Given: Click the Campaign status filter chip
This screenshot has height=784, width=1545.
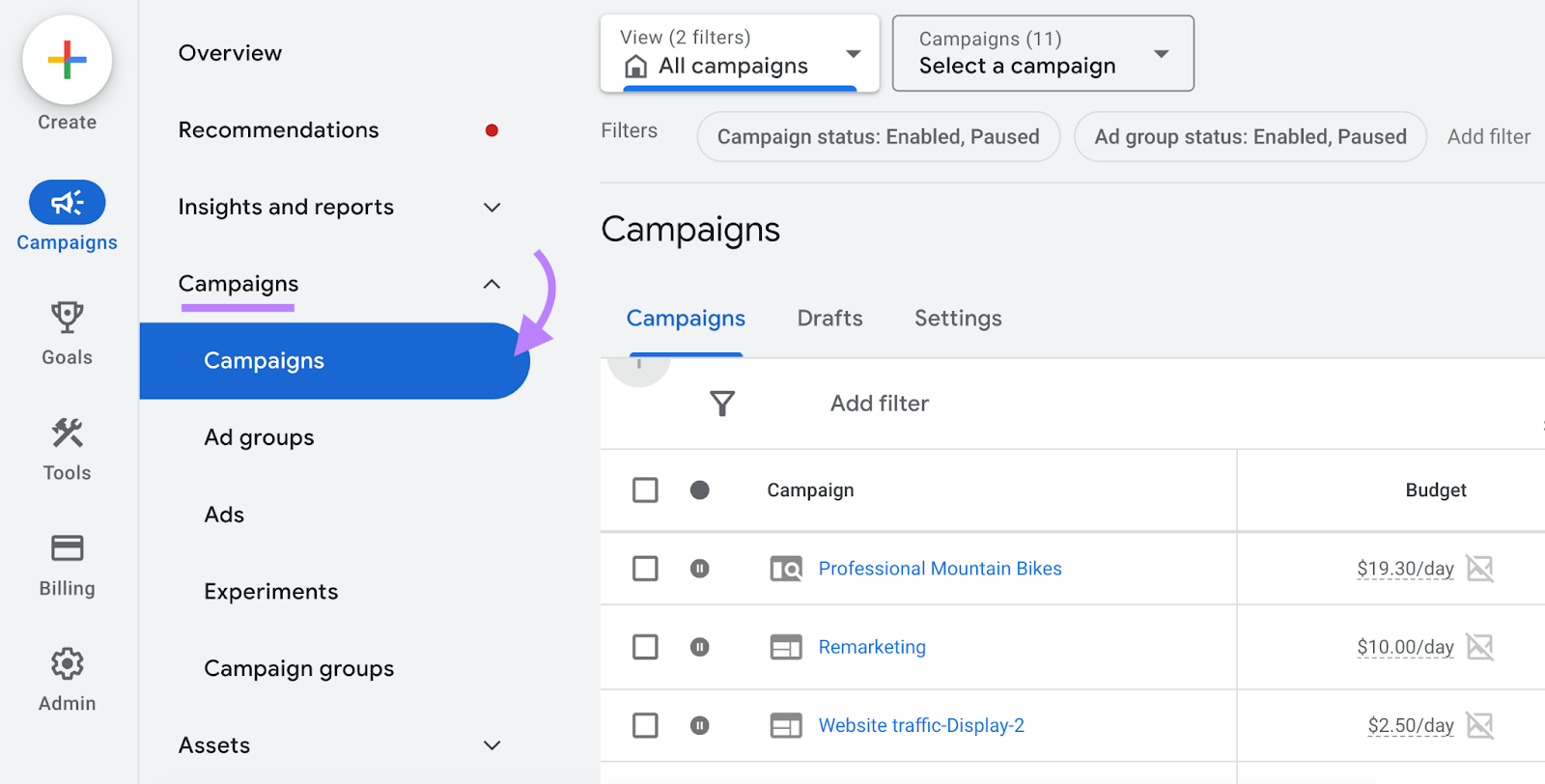Looking at the screenshot, I should click(878, 137).
